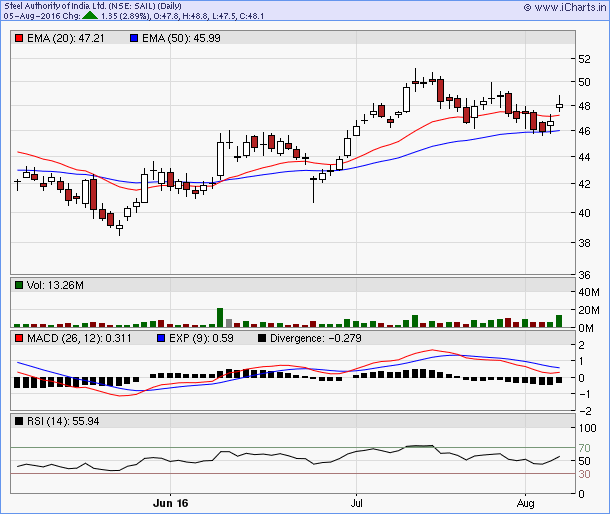Click the black Divergence legend swatch
The width and height of the screenshot is (610, 514).
tap(262, 338)
